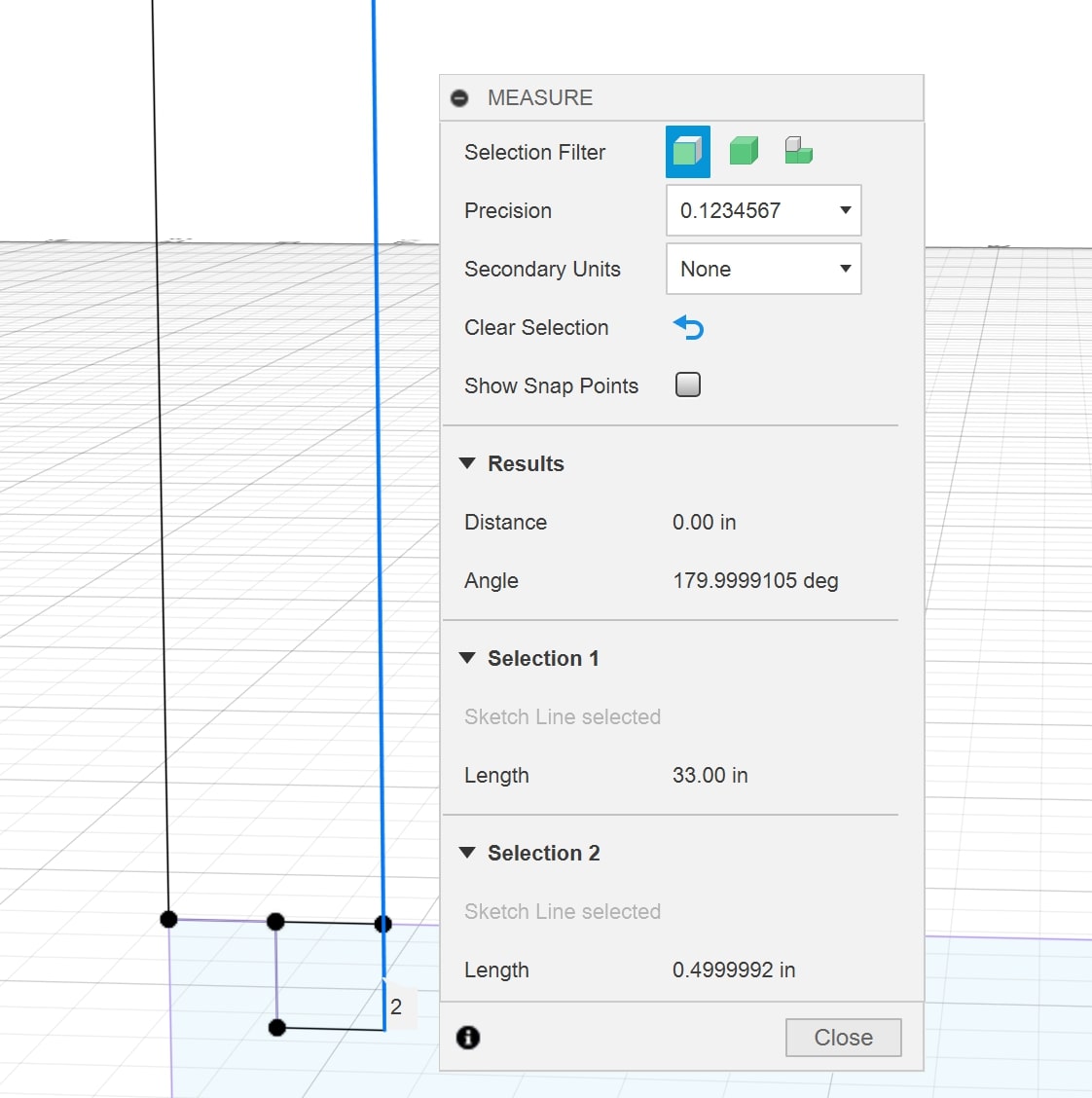The width and height of the screenshot is (1092, 1098).
Task: Select the black vertical sketch line
Action: click(160, 487)
